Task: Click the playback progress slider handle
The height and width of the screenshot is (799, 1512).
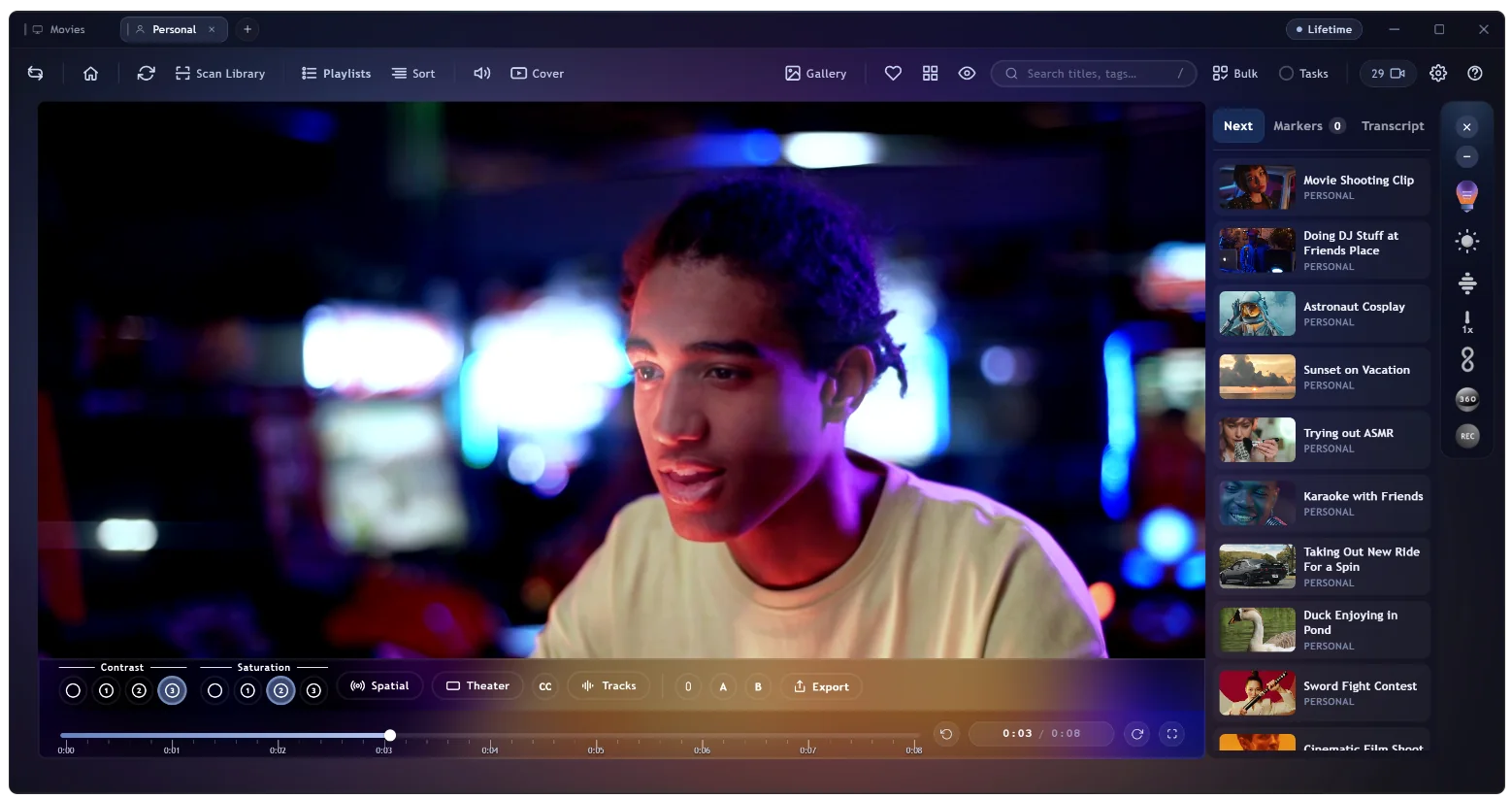Action: tap(390, 735)
